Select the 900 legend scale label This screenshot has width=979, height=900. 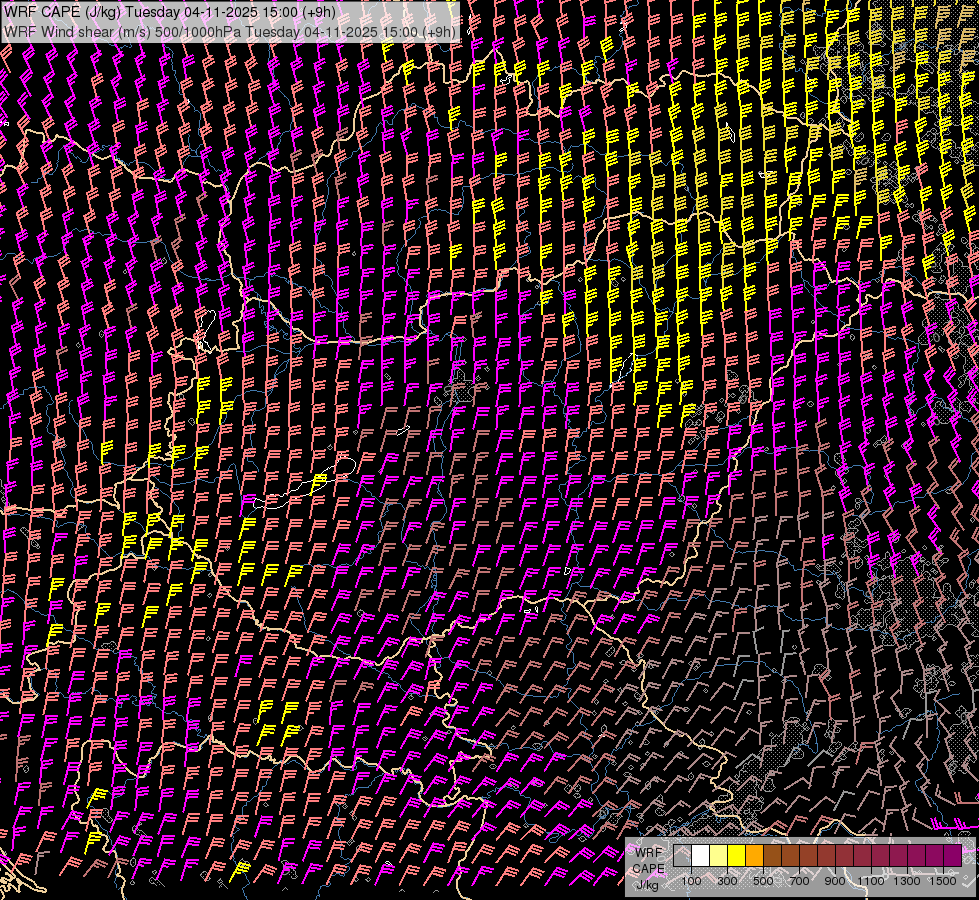(835, 881)
